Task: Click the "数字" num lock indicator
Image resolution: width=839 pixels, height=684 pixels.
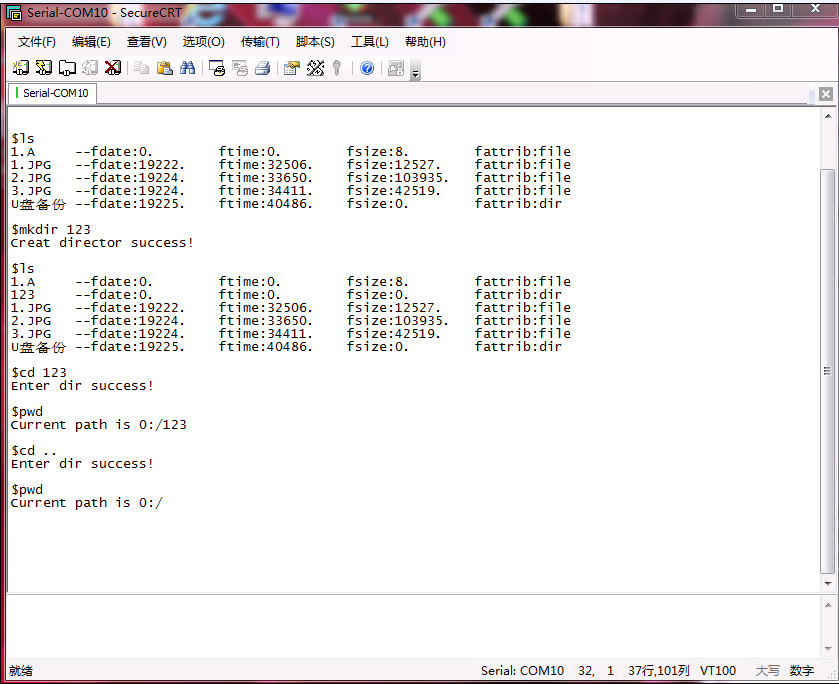Action: [802, 671]
